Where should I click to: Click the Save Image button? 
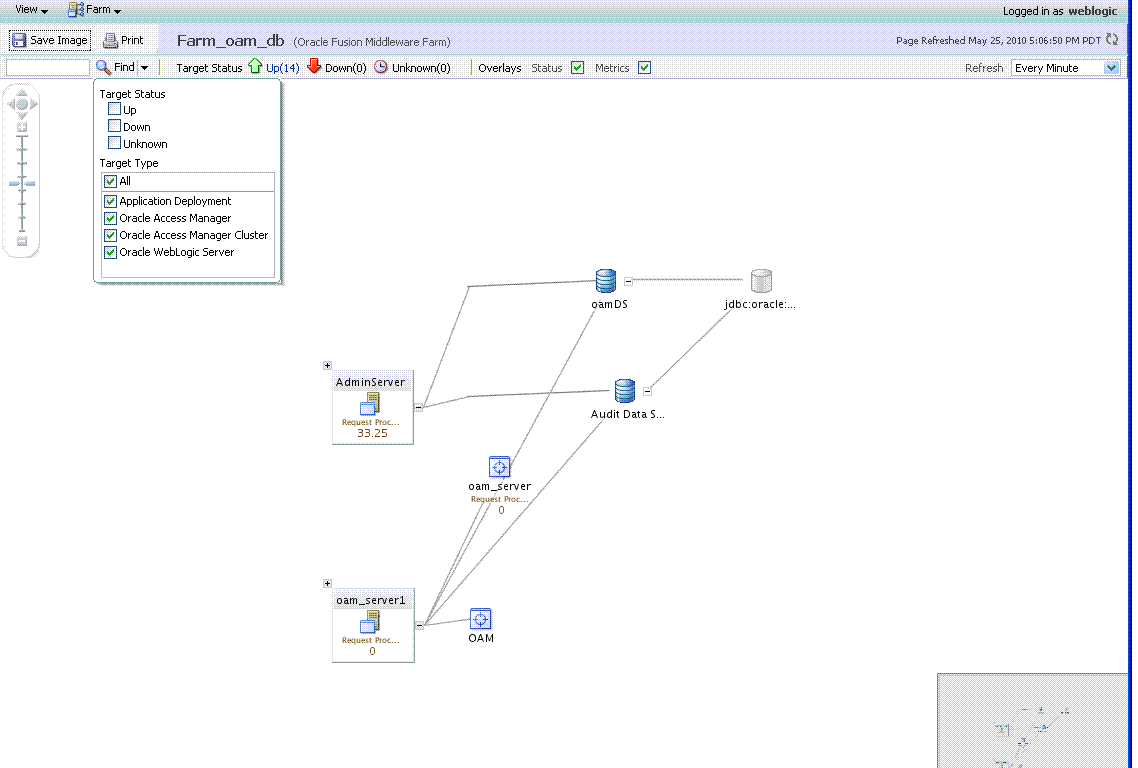48,40
